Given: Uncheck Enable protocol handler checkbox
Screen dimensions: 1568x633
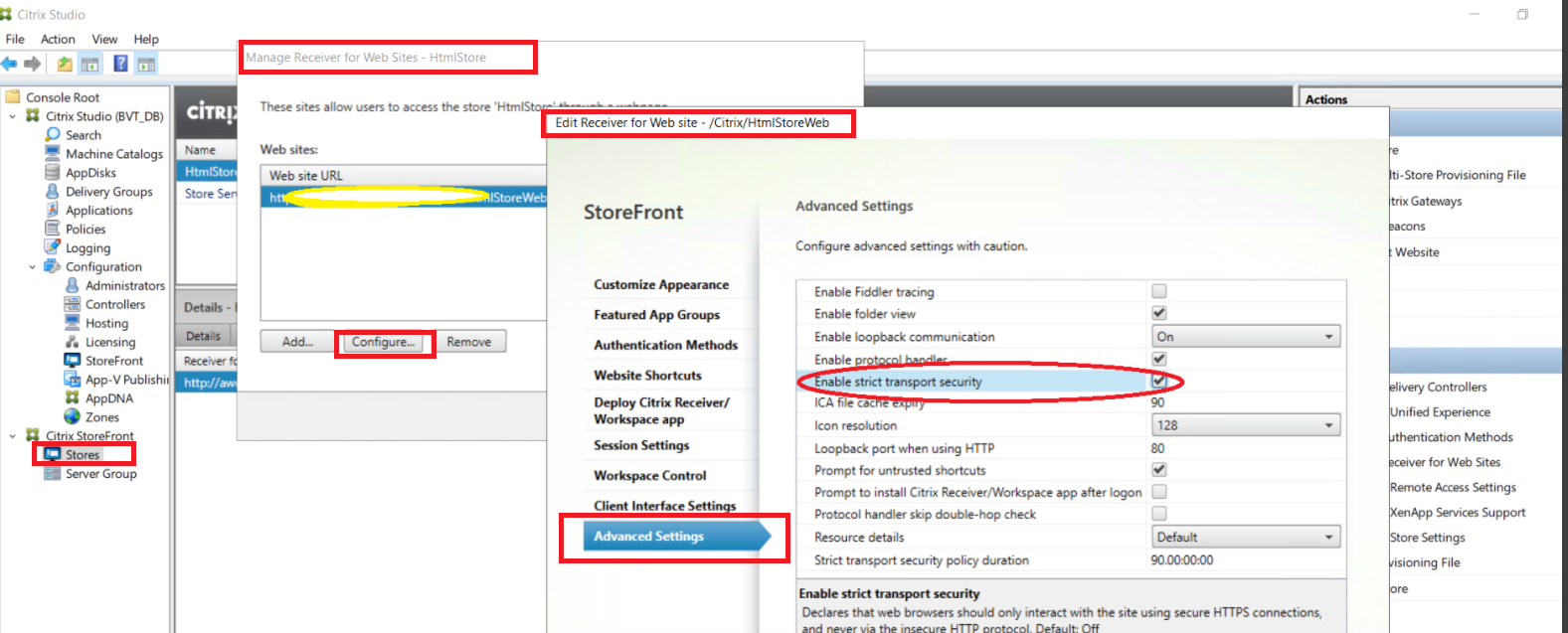Looking at the screenshot, I should click(x=1158, y=359).
